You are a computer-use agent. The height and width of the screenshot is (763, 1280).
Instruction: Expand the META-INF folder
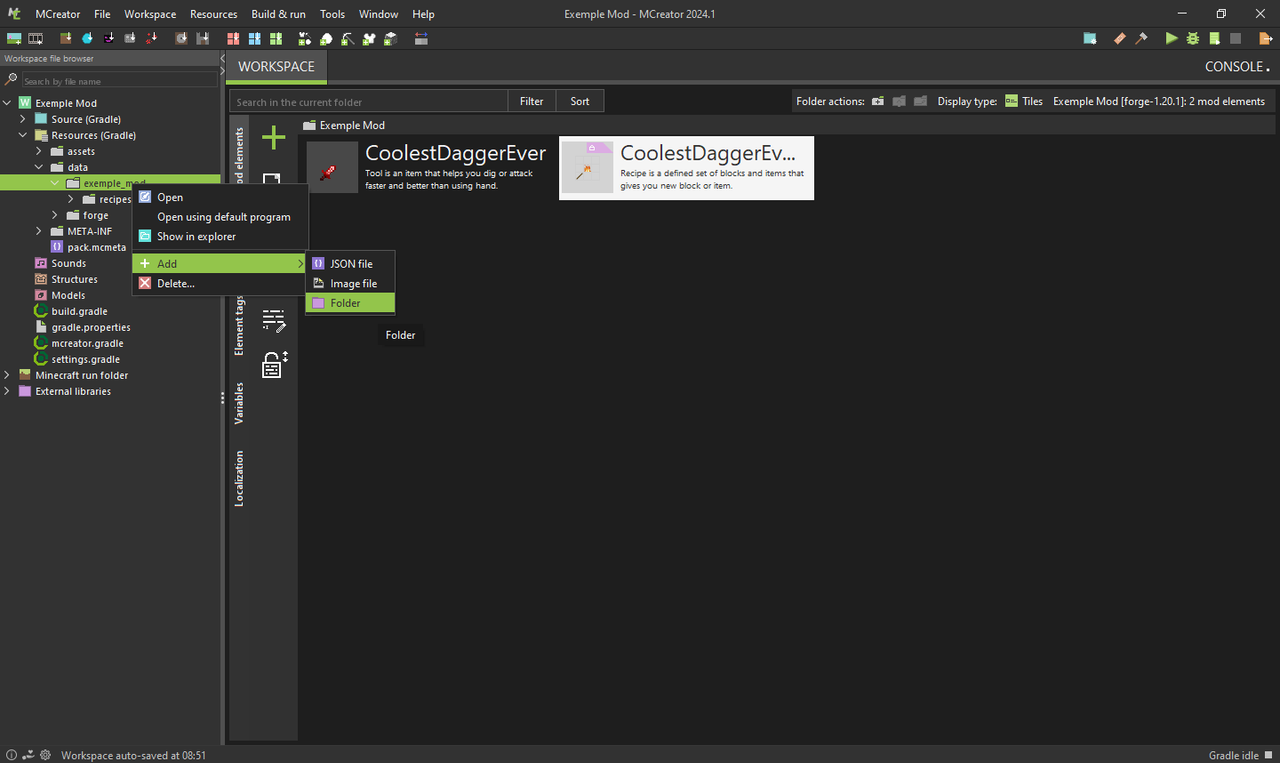pos(39,231)
